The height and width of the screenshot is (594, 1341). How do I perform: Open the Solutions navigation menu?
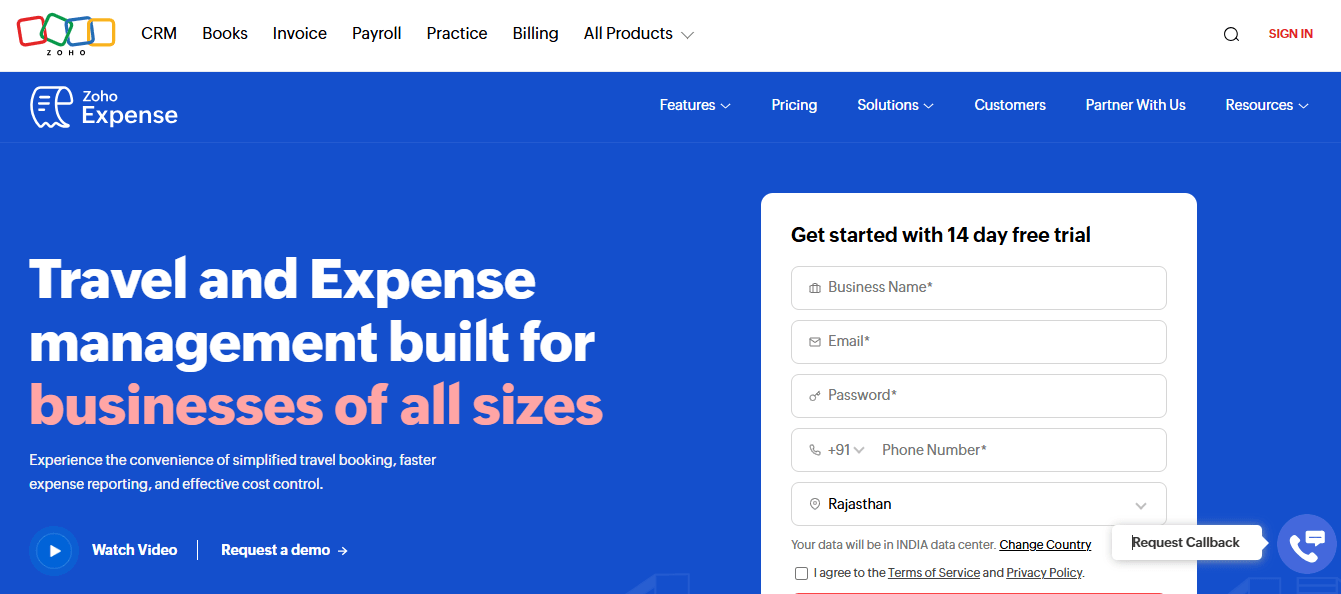click(x=894, y=104)
